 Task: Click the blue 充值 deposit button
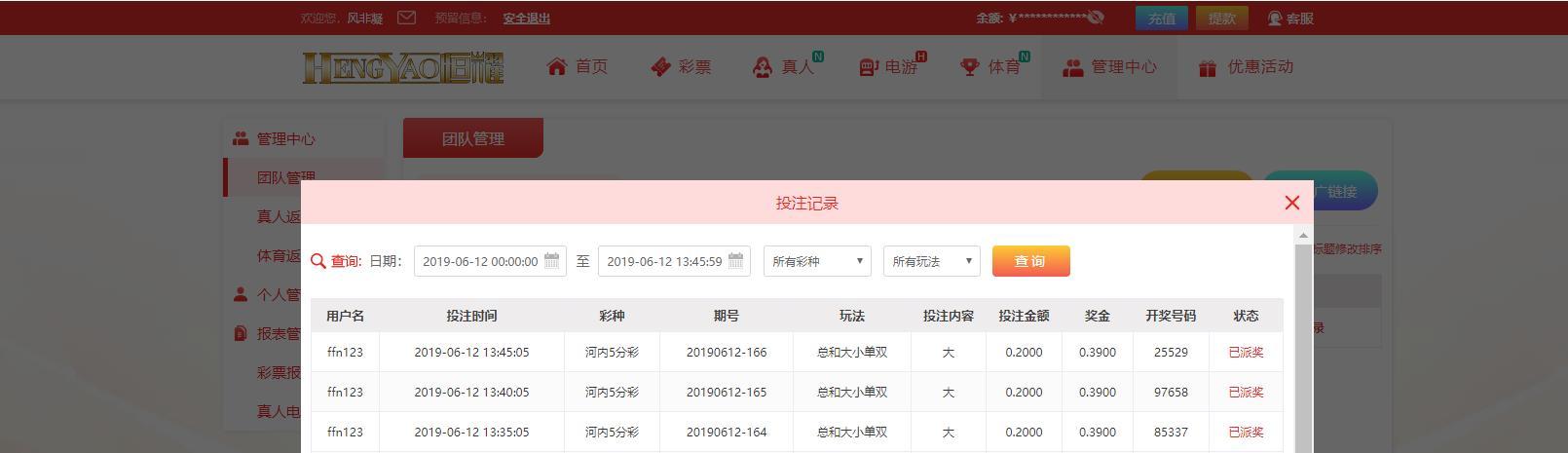click(1161, 18)
